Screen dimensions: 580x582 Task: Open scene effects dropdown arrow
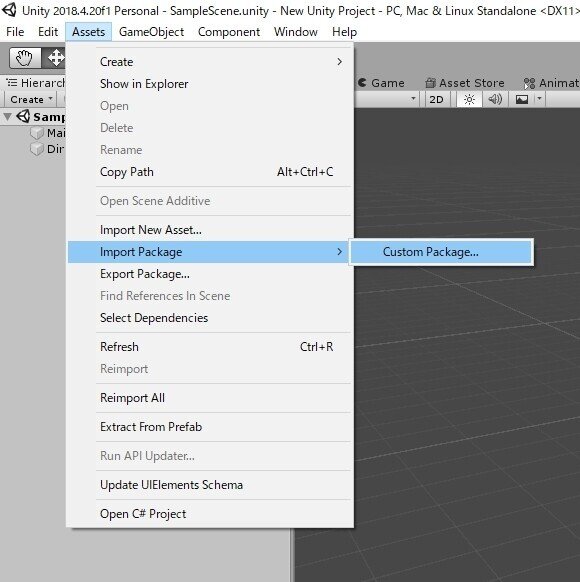(x=539, y=99)
